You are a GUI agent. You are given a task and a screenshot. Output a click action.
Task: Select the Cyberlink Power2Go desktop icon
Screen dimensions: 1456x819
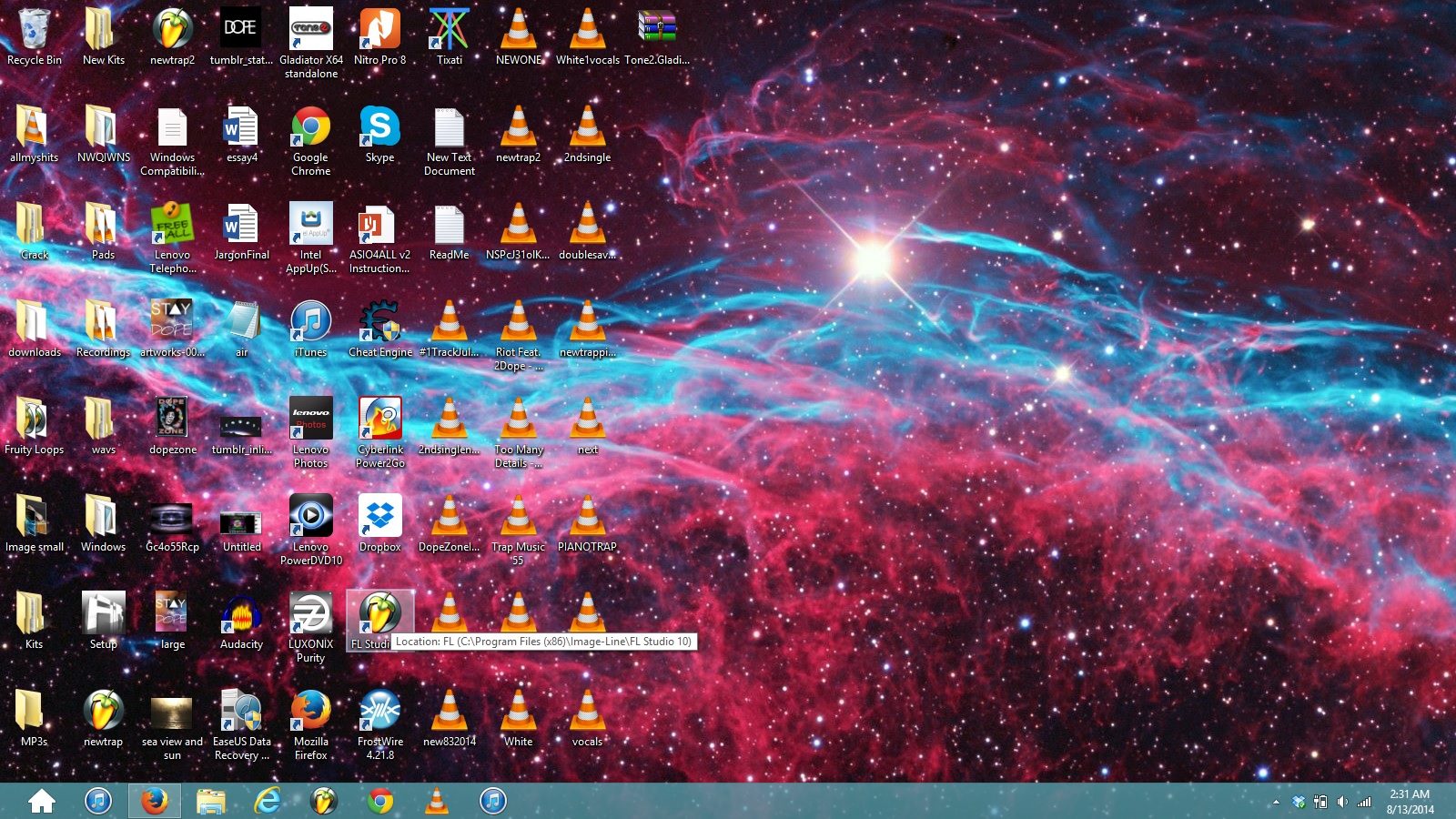pos(379,420)
